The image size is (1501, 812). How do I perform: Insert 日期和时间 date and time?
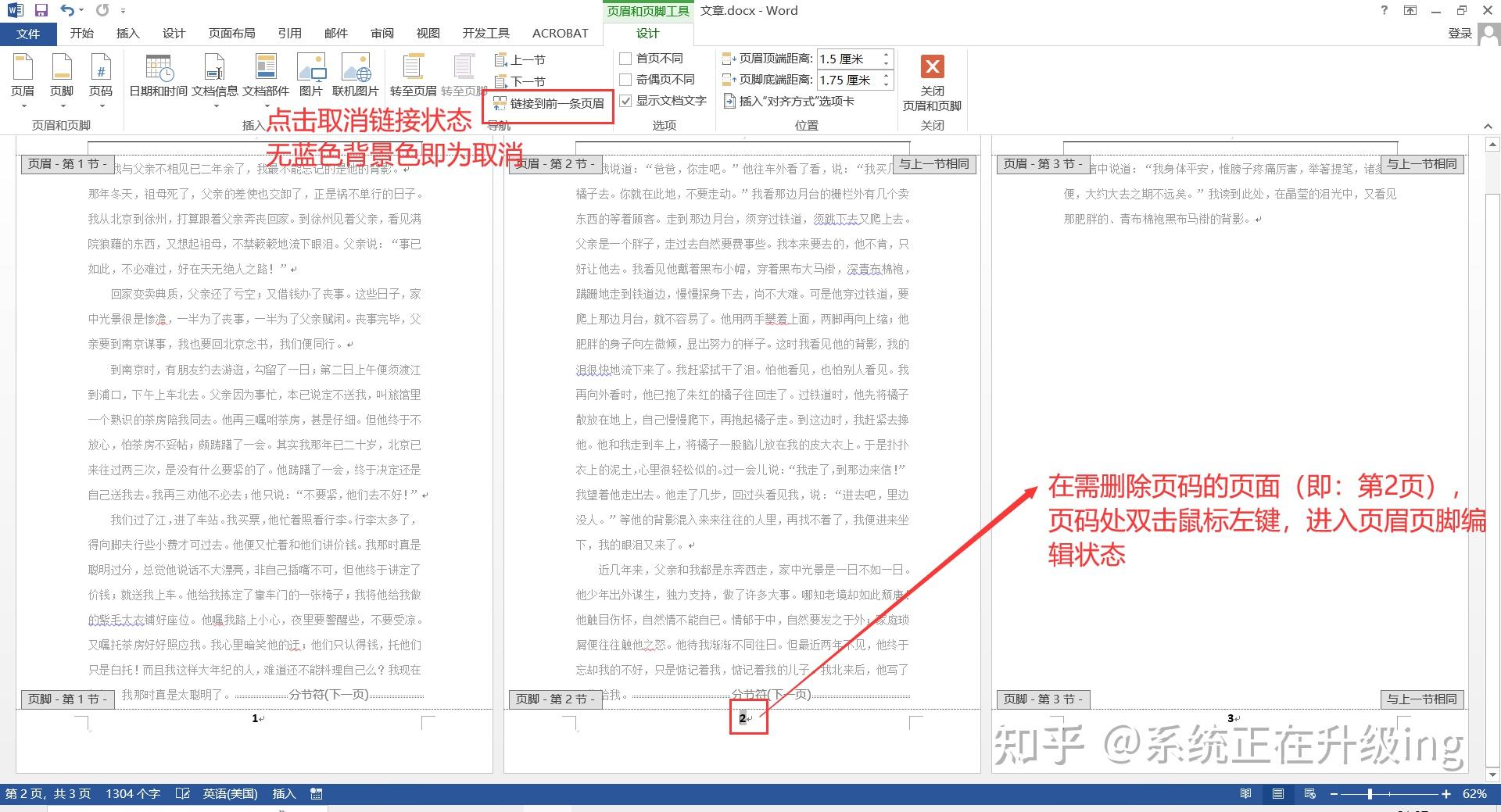coord(159,77)
